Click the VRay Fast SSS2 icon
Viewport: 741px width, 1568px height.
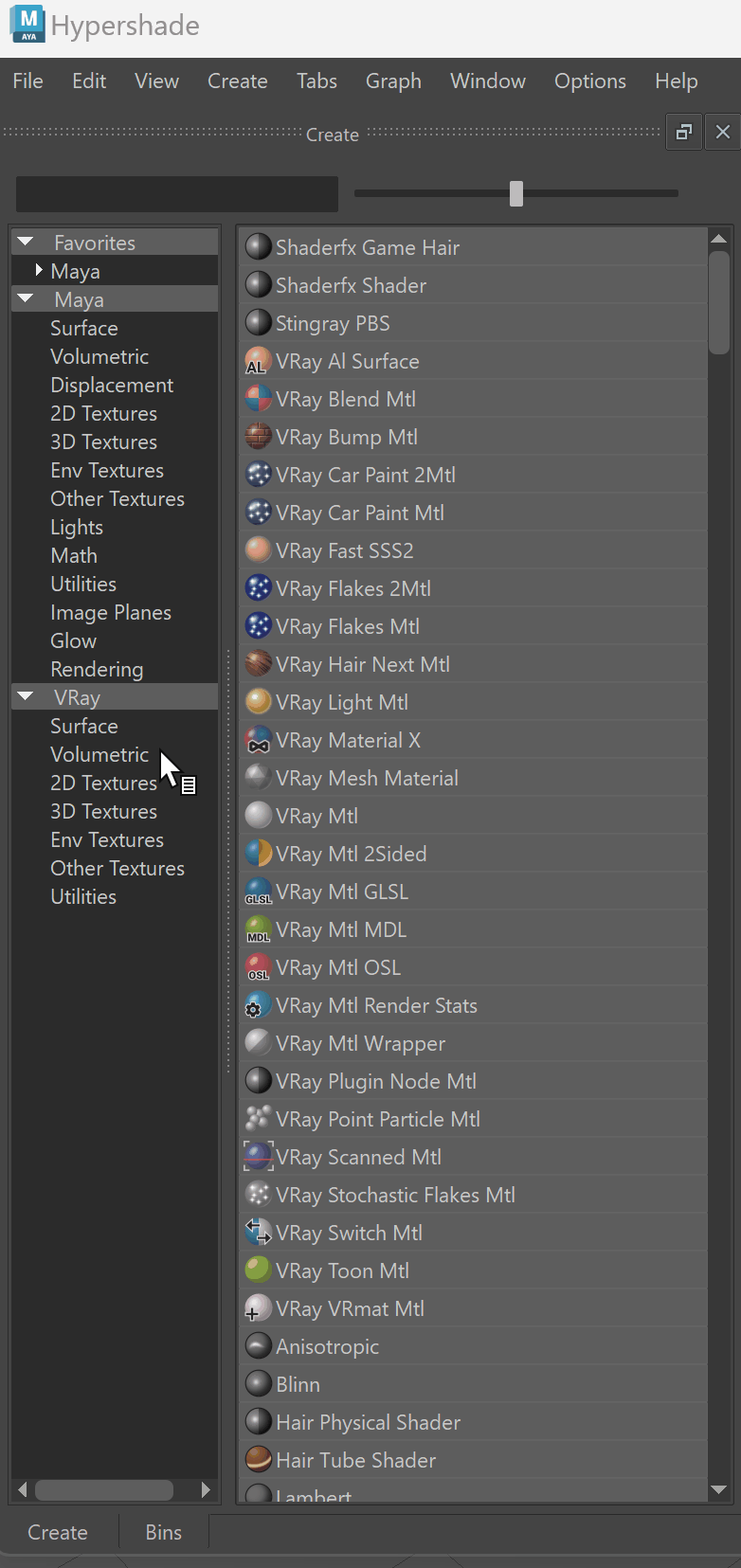[259, 550]
